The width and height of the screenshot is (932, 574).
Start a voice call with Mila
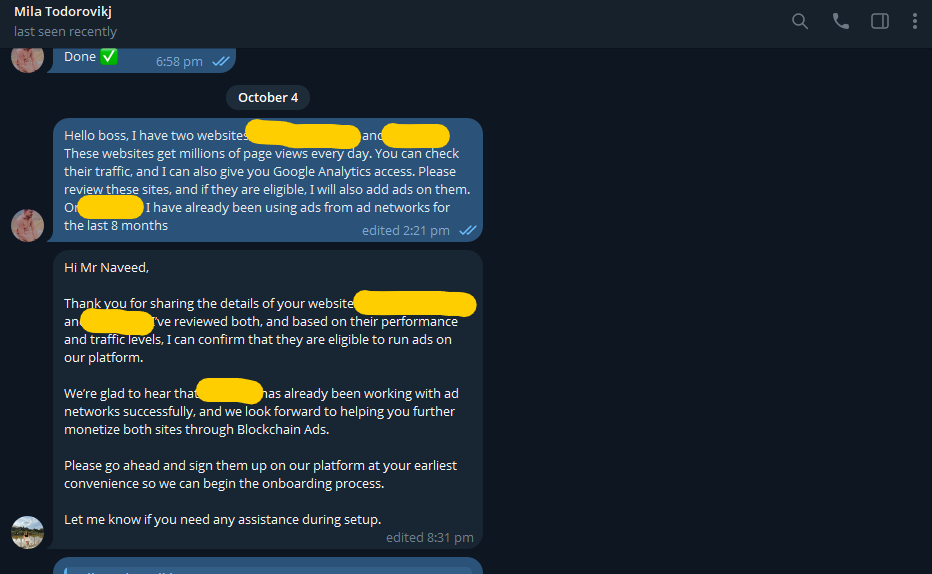coord(840,21)
